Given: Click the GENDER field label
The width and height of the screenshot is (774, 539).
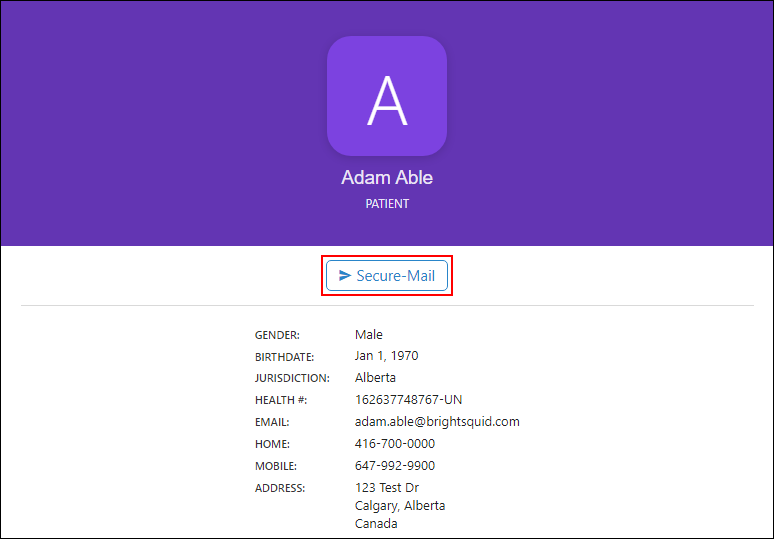Looking at the screenshot, I should (277, 335).
